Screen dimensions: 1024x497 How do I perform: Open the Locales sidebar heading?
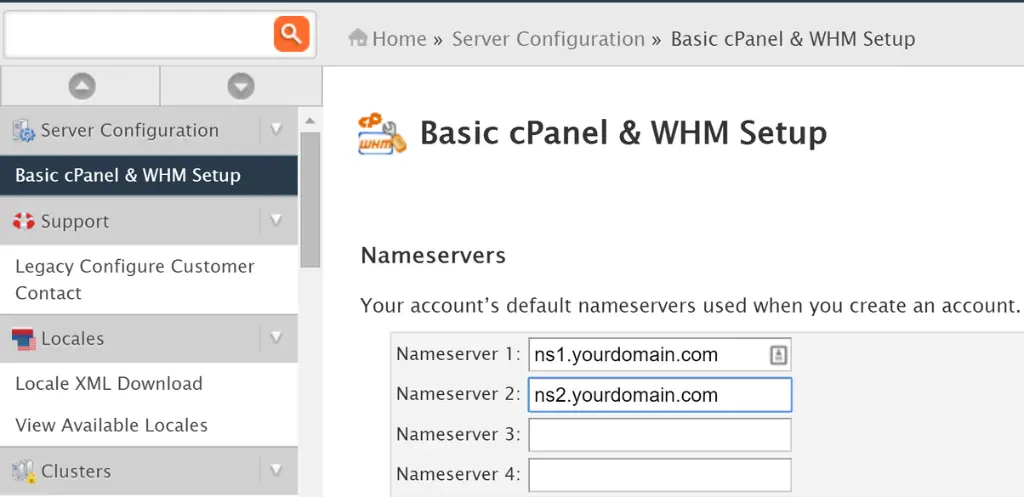[x=72, y=338]
